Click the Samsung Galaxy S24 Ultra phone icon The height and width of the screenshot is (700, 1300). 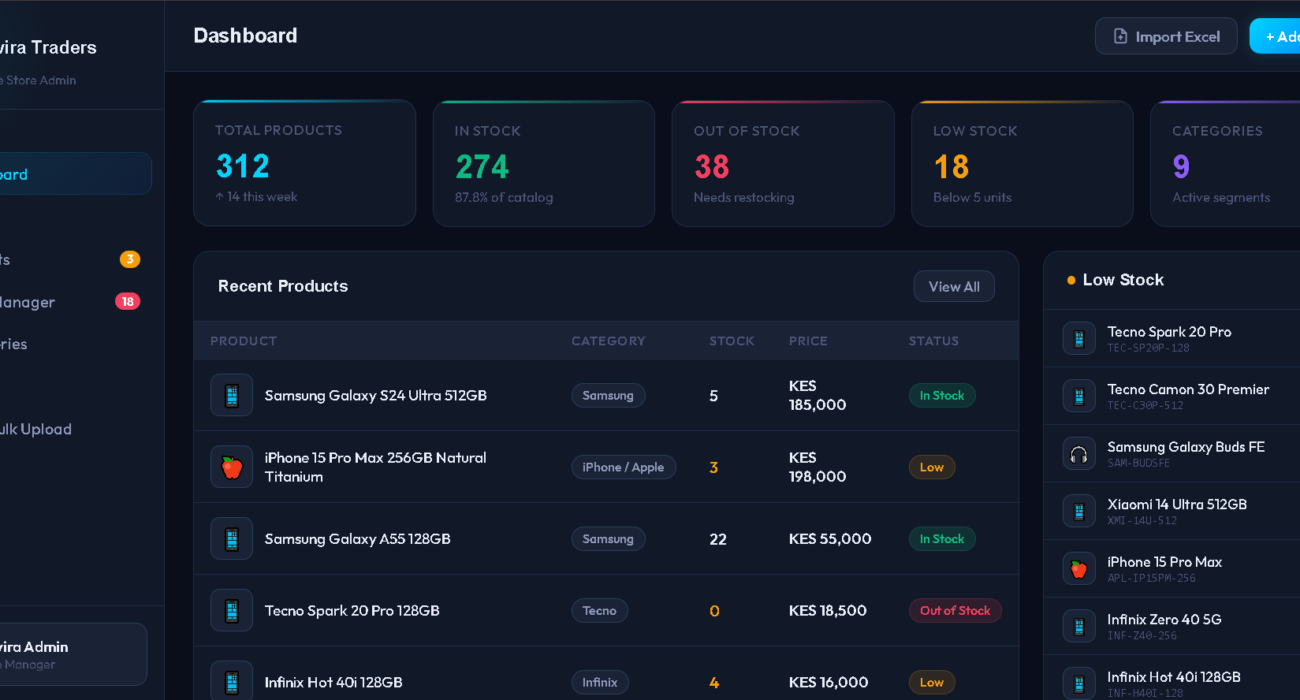click(231, 395)
